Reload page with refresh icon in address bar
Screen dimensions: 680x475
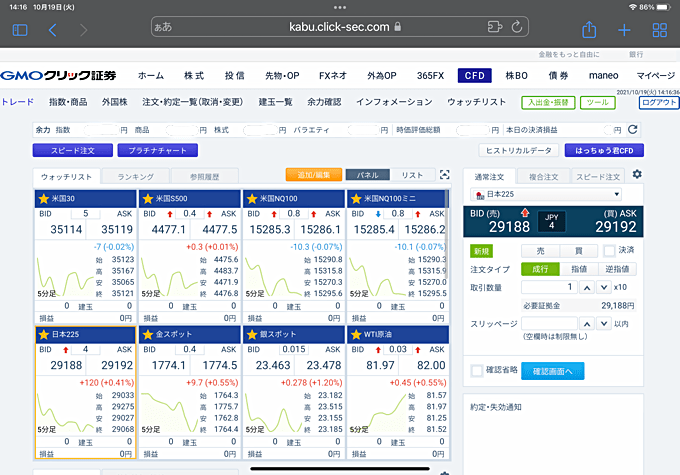click(x=517, y=27)
